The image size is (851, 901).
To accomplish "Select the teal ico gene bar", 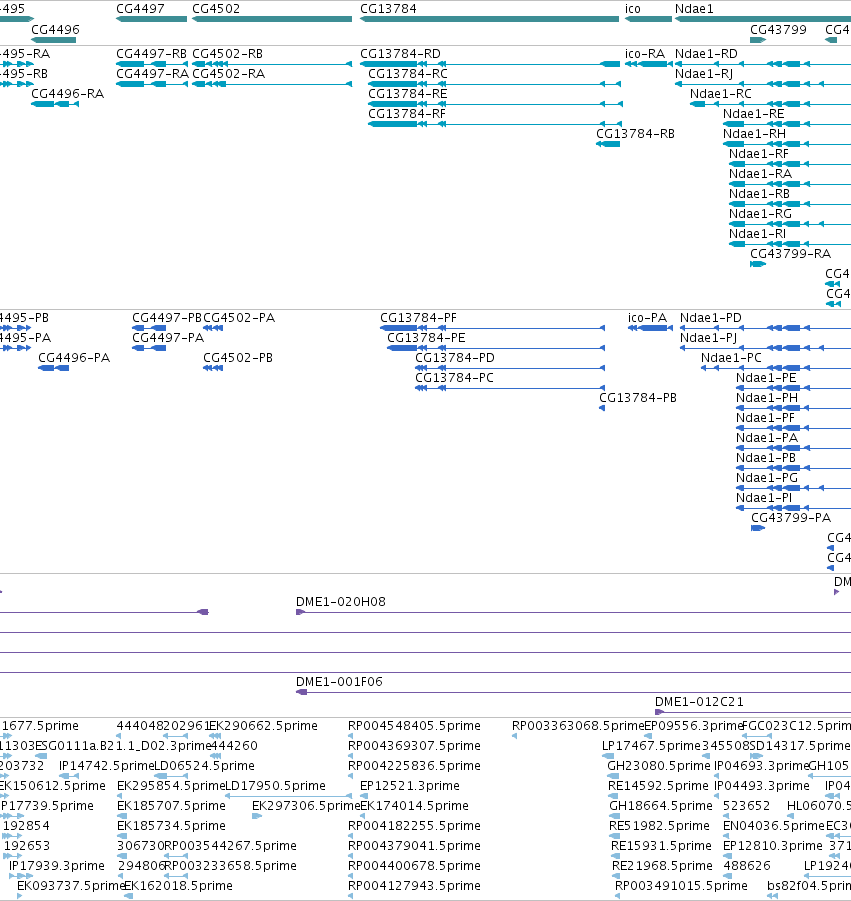I will pyautogui.click(x=648, y=19).
